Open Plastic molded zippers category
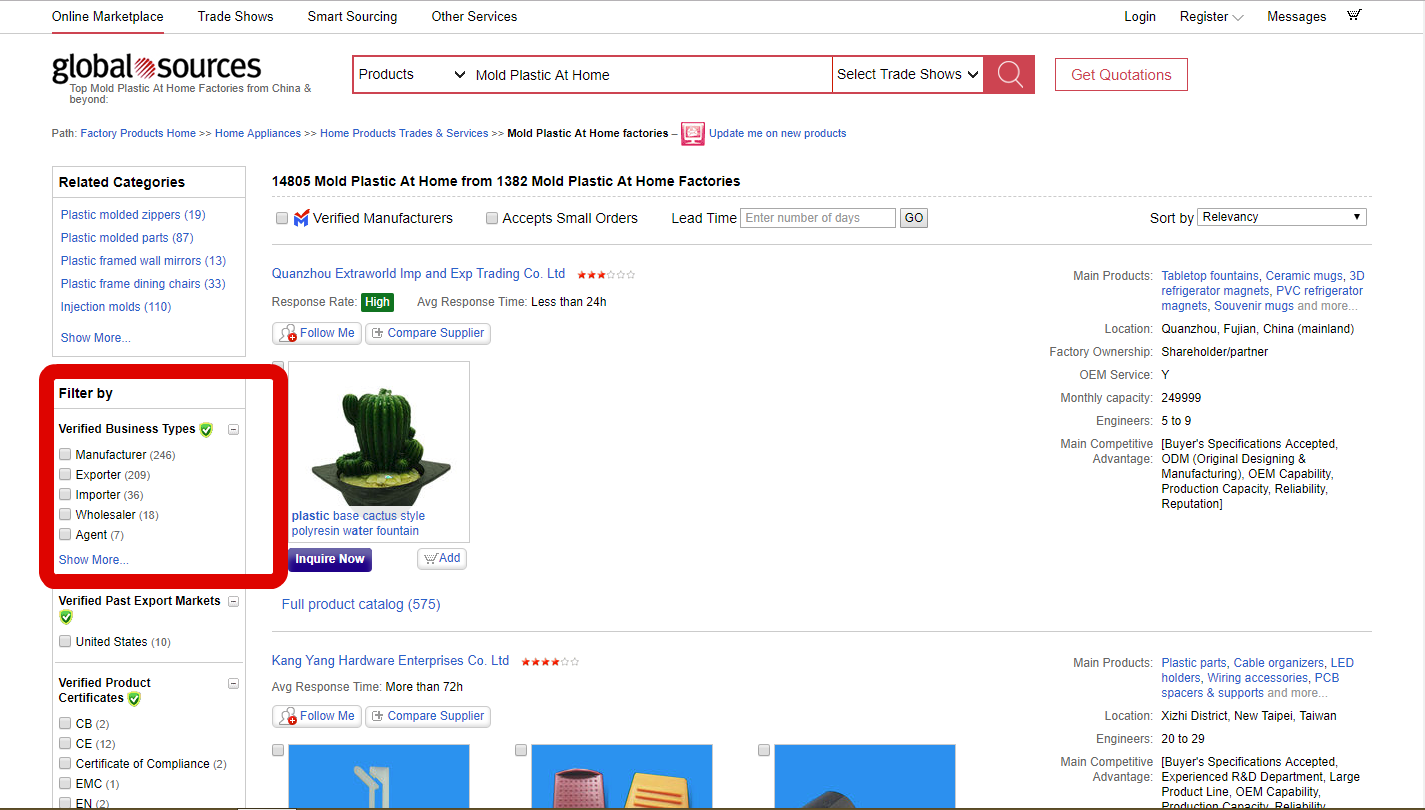The height and width of the screenshot is (810, 1425). (x=133, y=215)
